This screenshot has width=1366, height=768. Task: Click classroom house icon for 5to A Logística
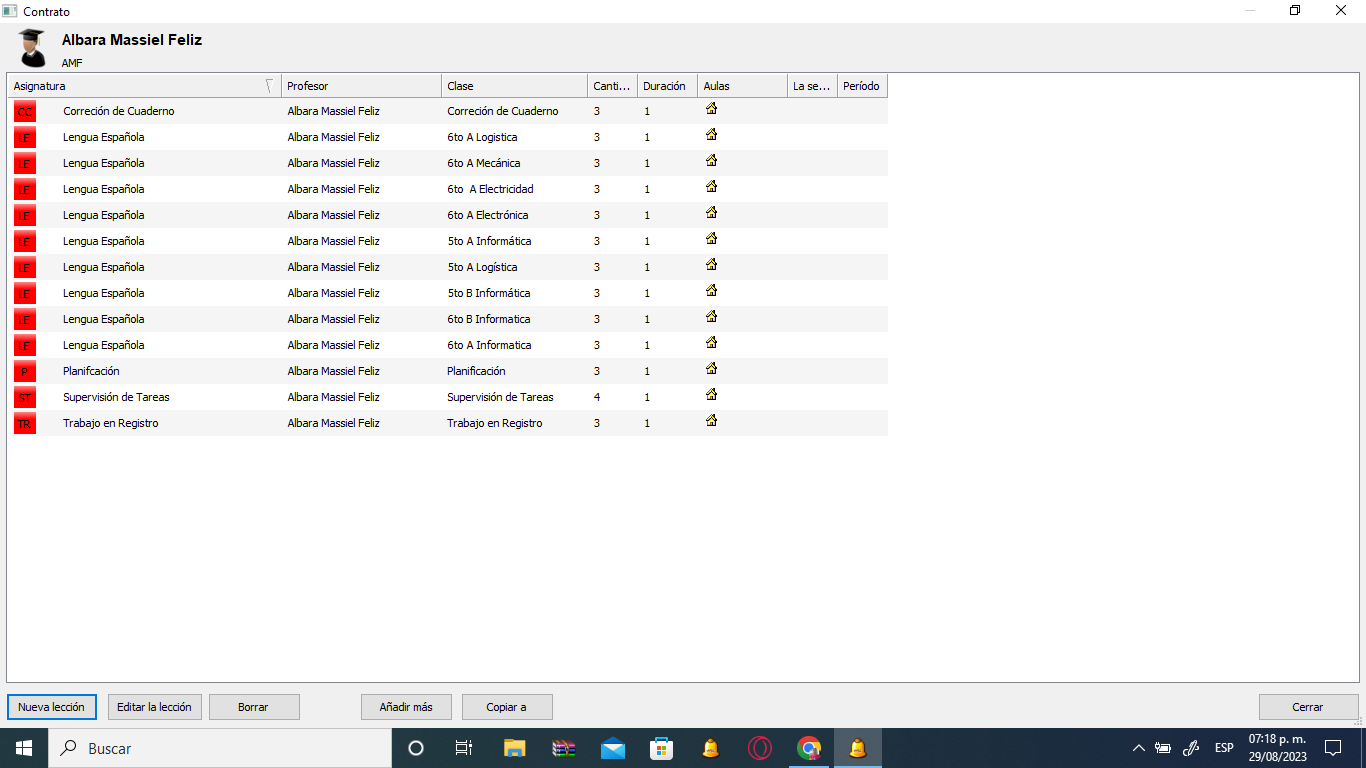tap(712, 265)
